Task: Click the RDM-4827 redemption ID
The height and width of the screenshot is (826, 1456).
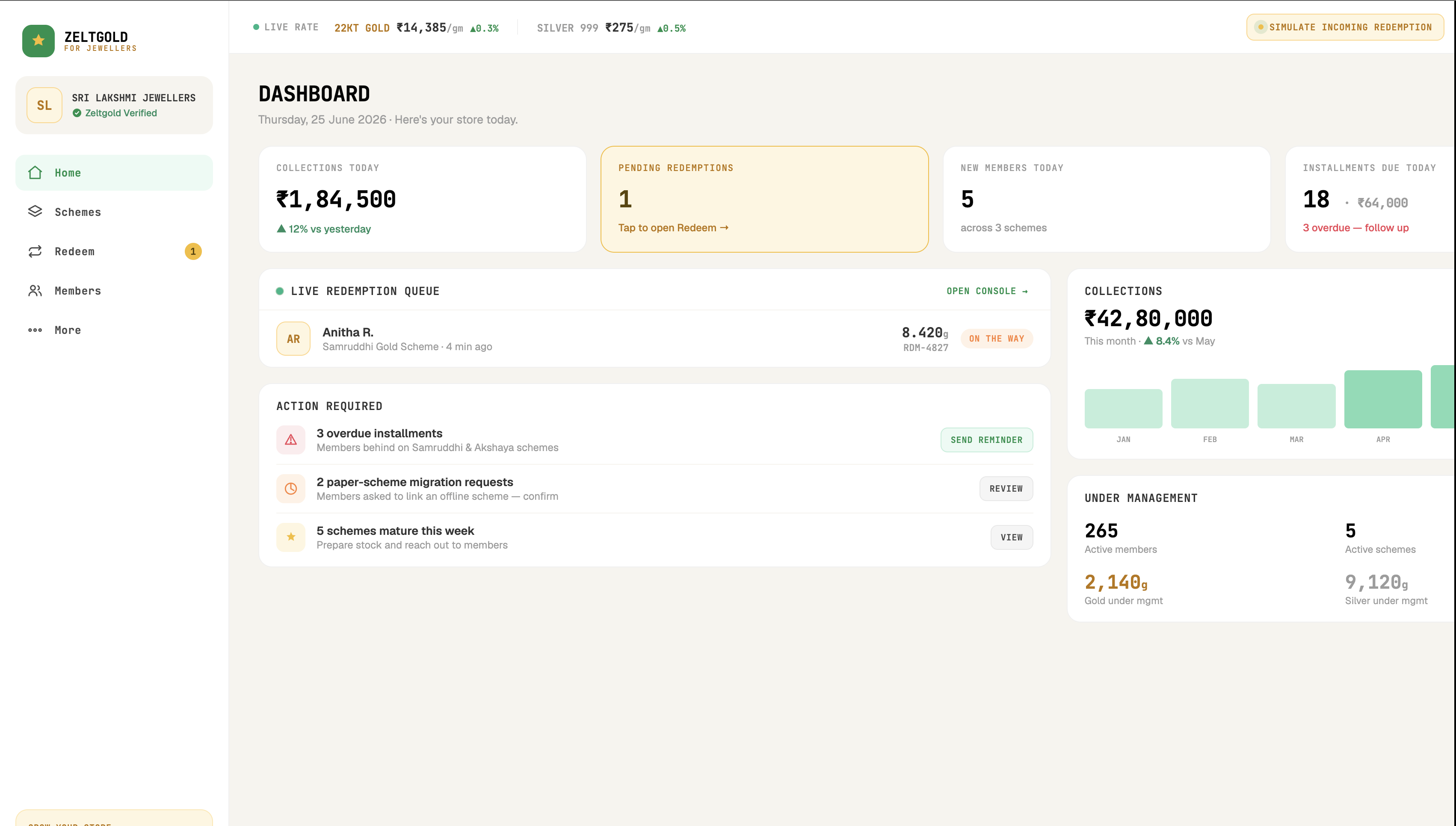Action: coord(926,348)
